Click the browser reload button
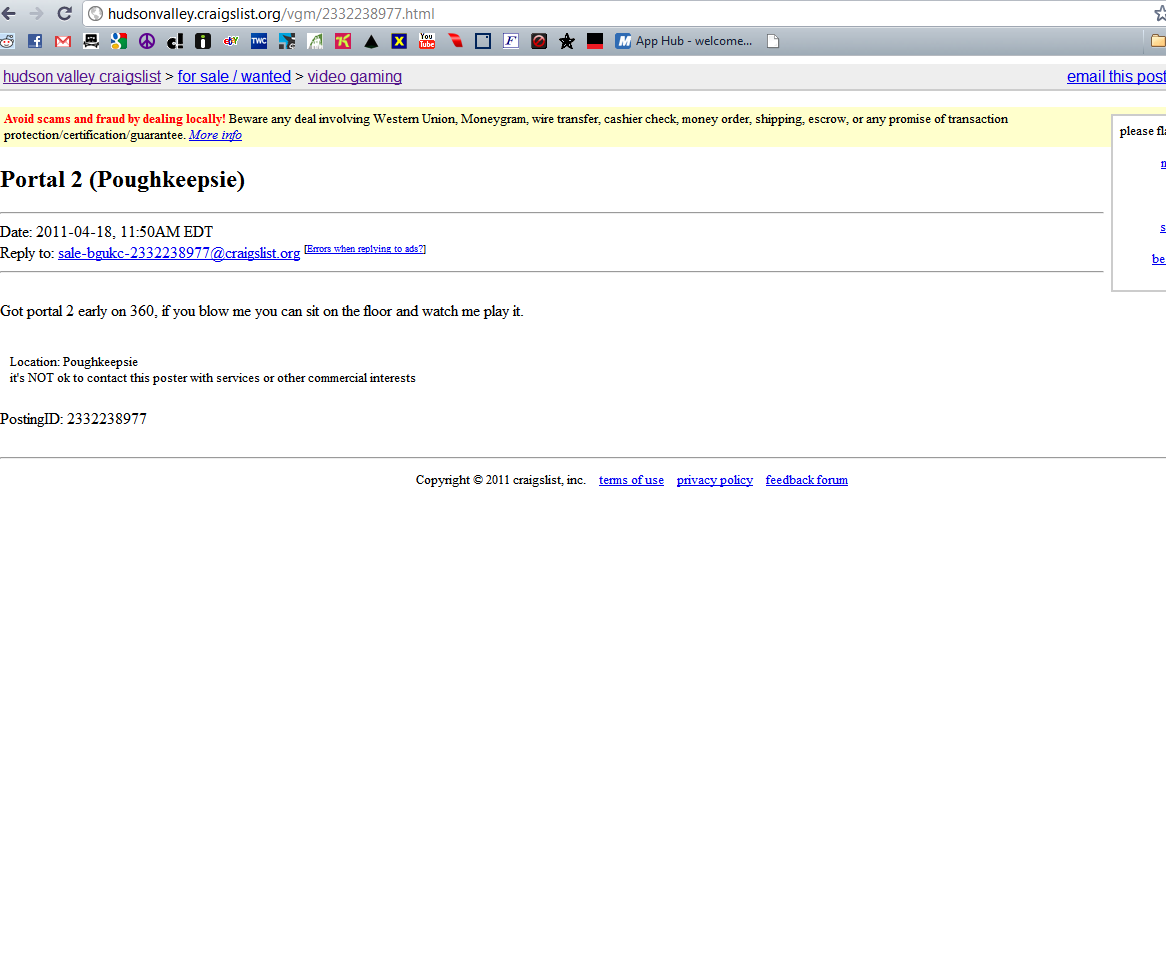 point(64,14)
